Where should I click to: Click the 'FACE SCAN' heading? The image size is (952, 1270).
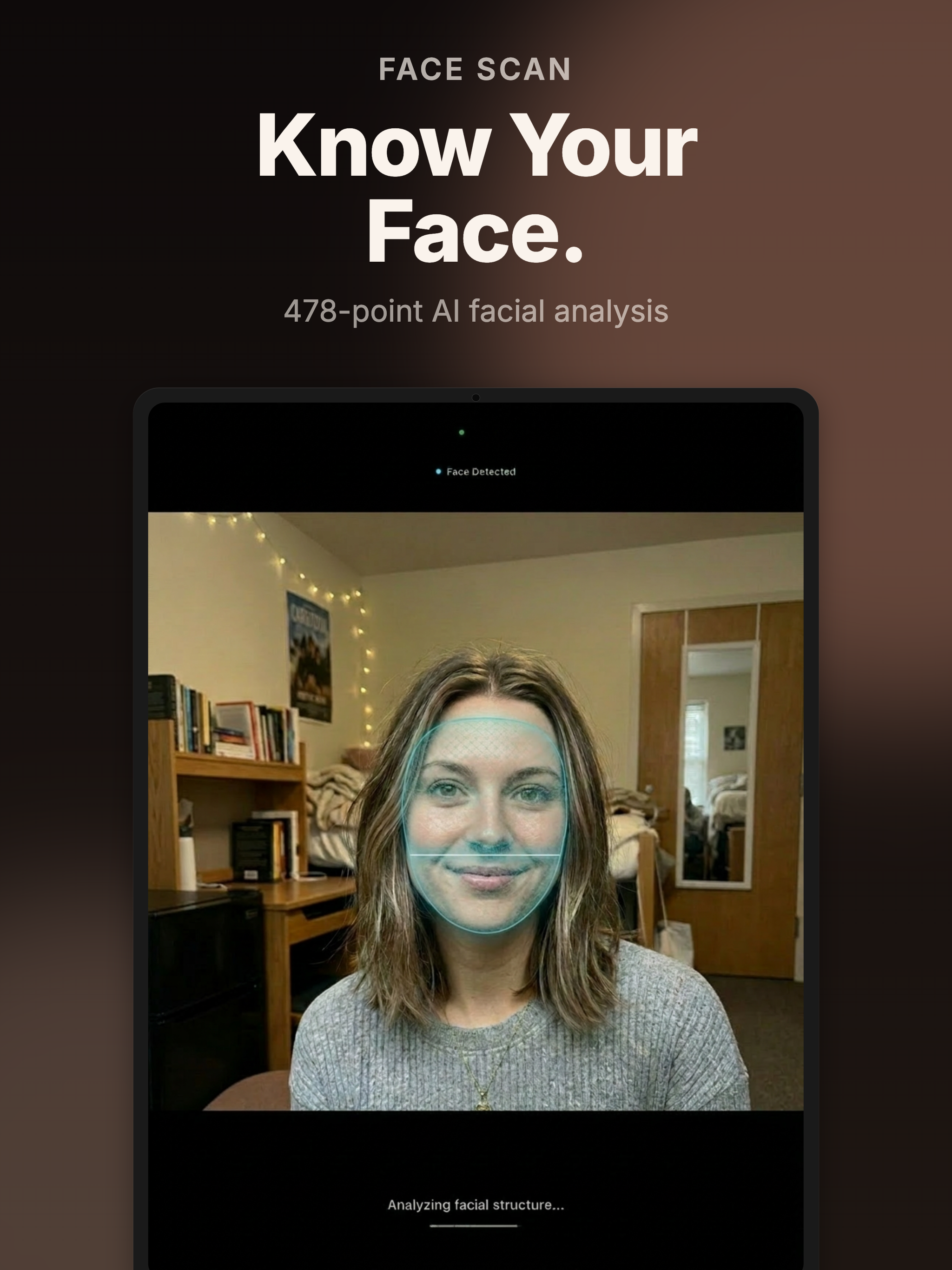click(475, 69)
